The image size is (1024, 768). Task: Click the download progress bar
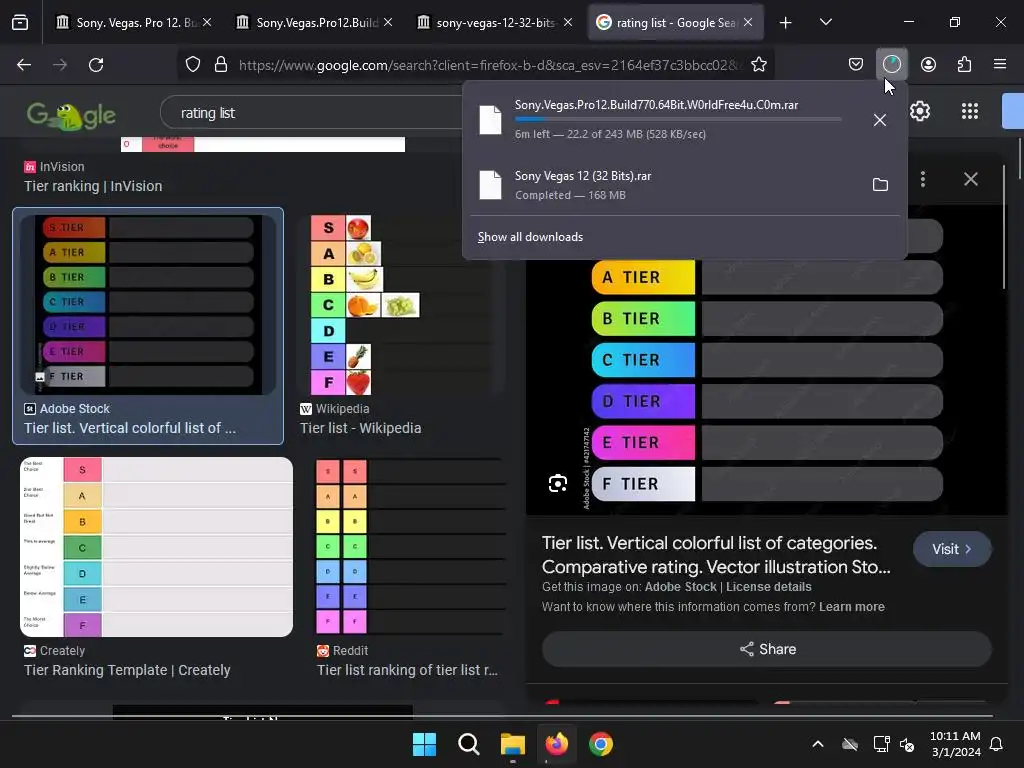678,119
